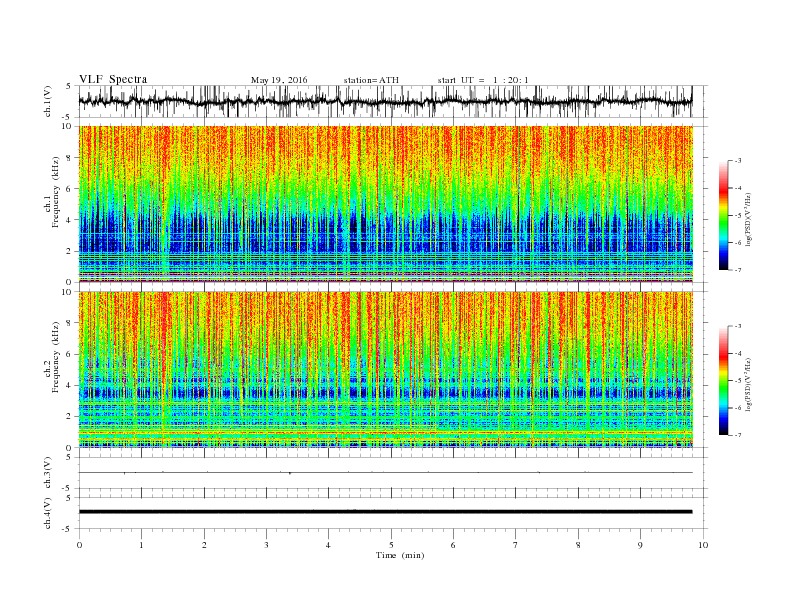This screenshot has width=792, height=612.
Task: Click the 4 kHz tick label on ch.1 axis
Action: 70,220
